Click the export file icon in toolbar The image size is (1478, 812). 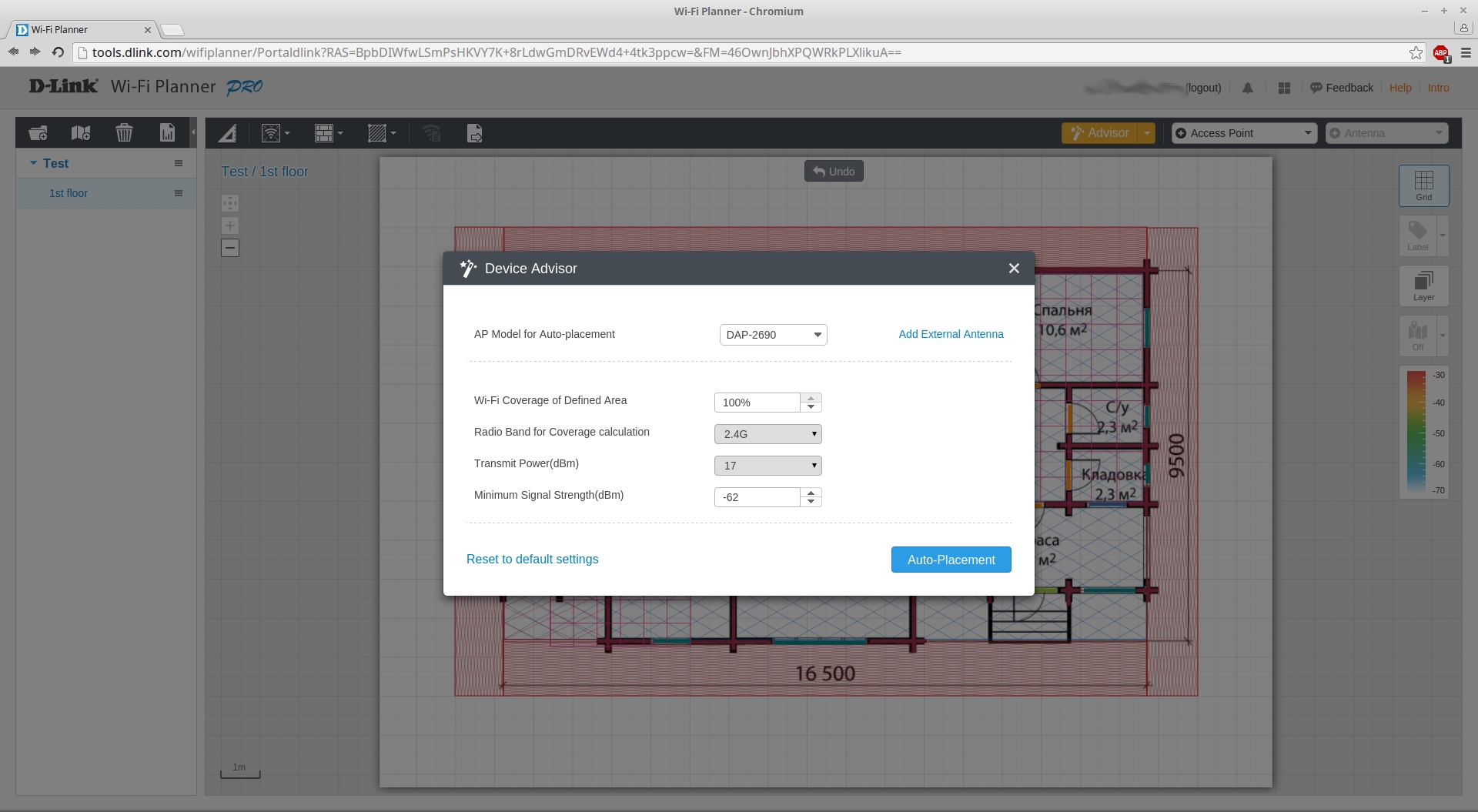475,134
